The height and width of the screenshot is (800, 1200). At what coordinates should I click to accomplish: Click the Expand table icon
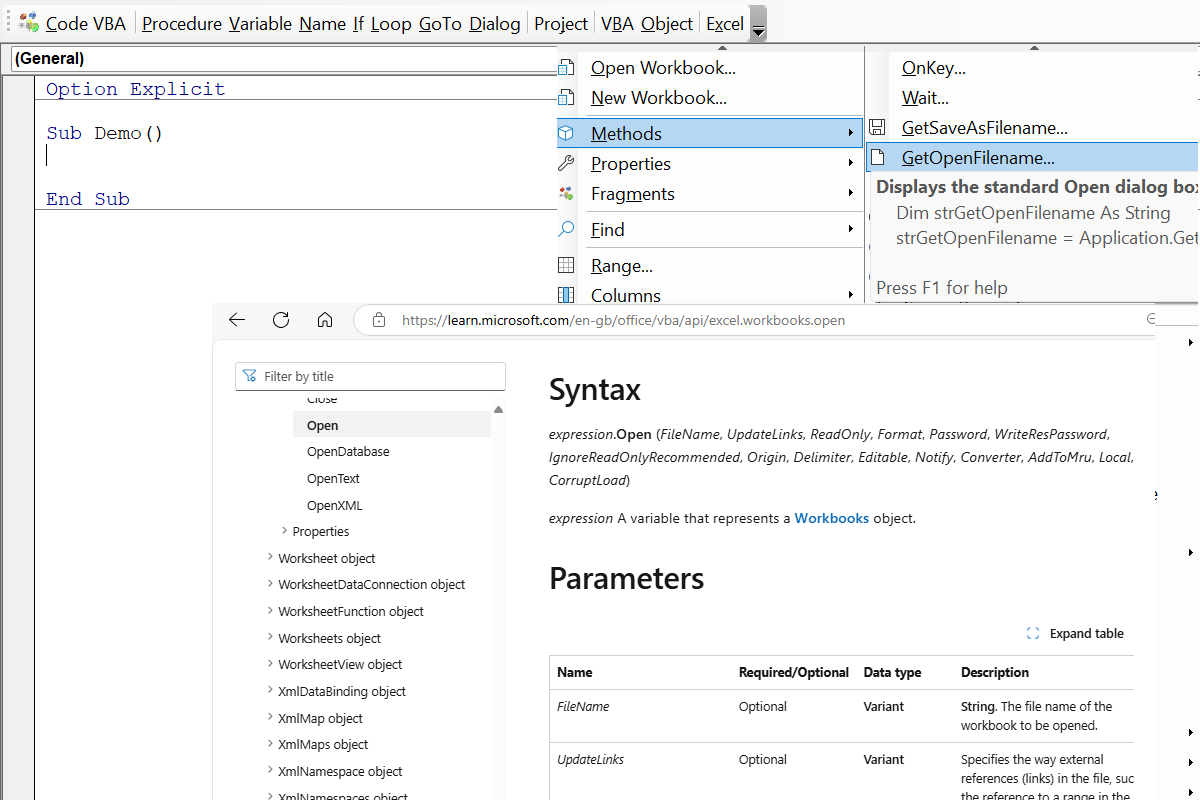[x=1033, y=633]
